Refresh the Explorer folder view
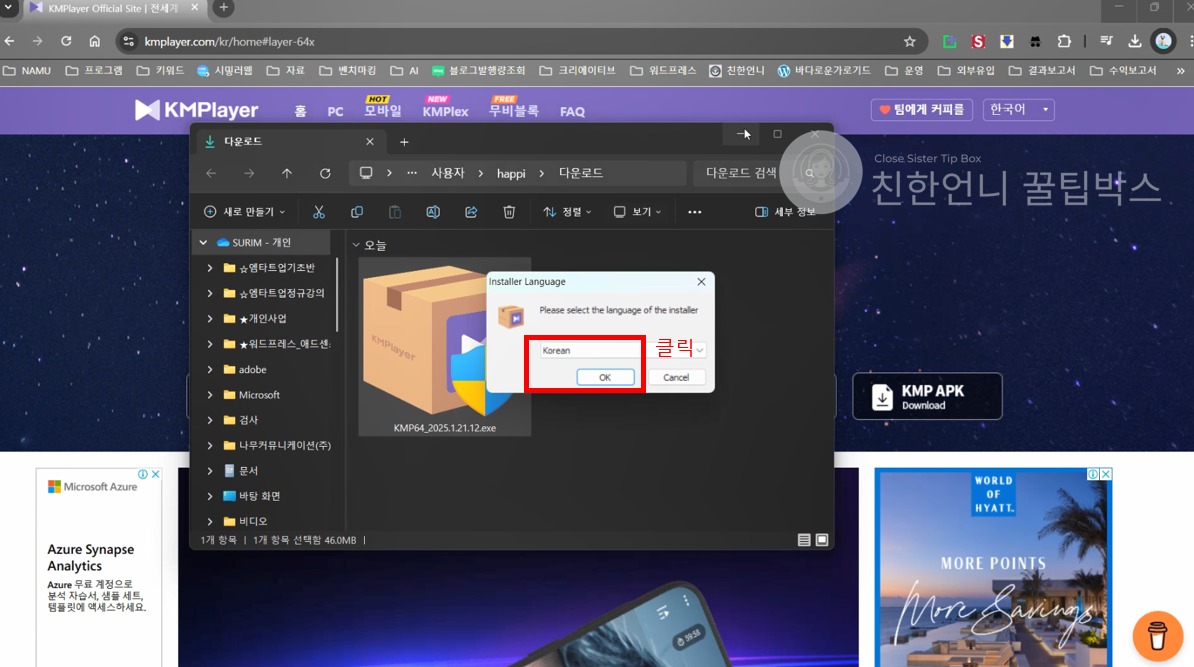Image resolution: width=1194 pixels, height=667 pixels. tap(325, 174)
